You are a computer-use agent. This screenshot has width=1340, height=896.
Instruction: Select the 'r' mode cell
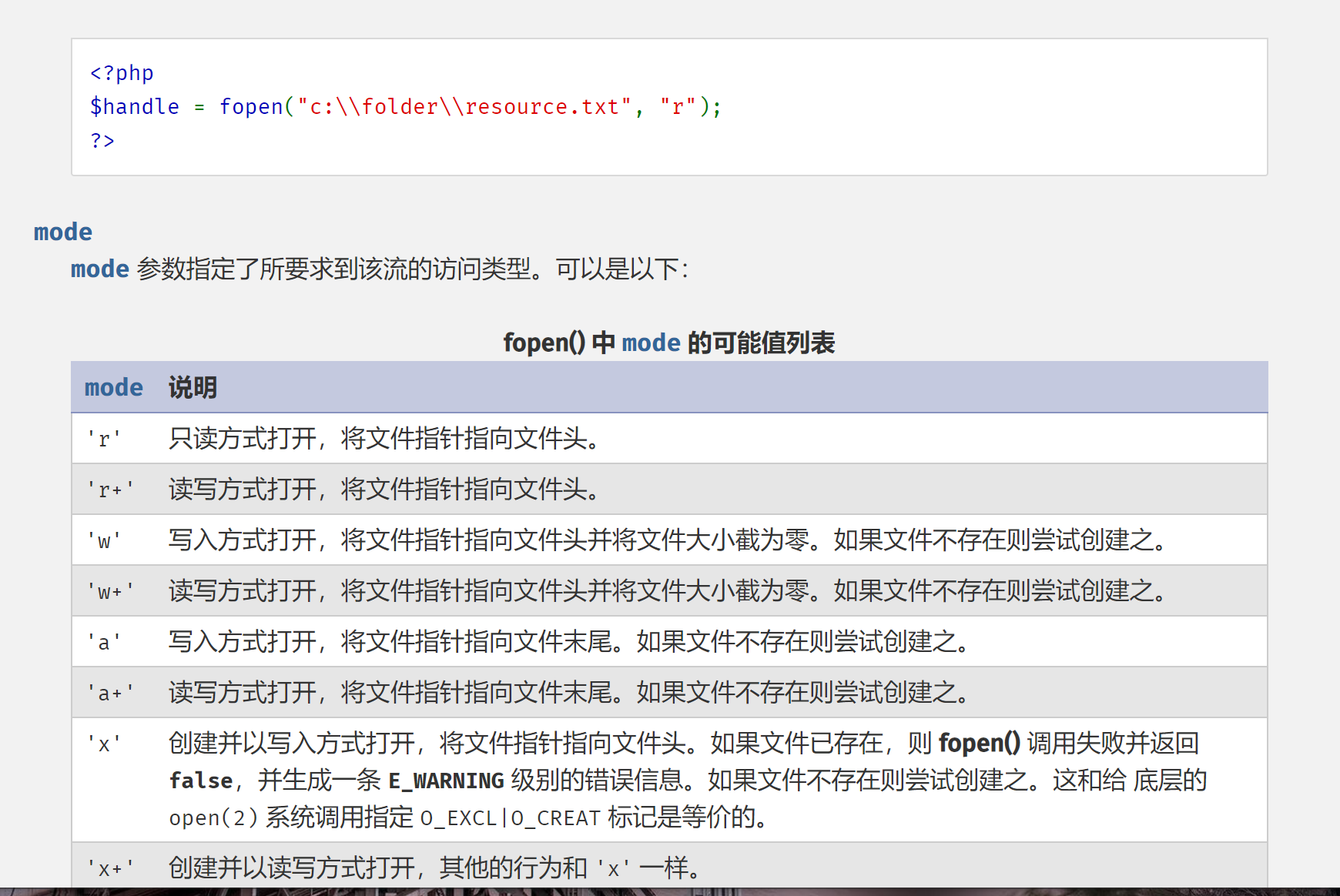click(x=104, y=439)
